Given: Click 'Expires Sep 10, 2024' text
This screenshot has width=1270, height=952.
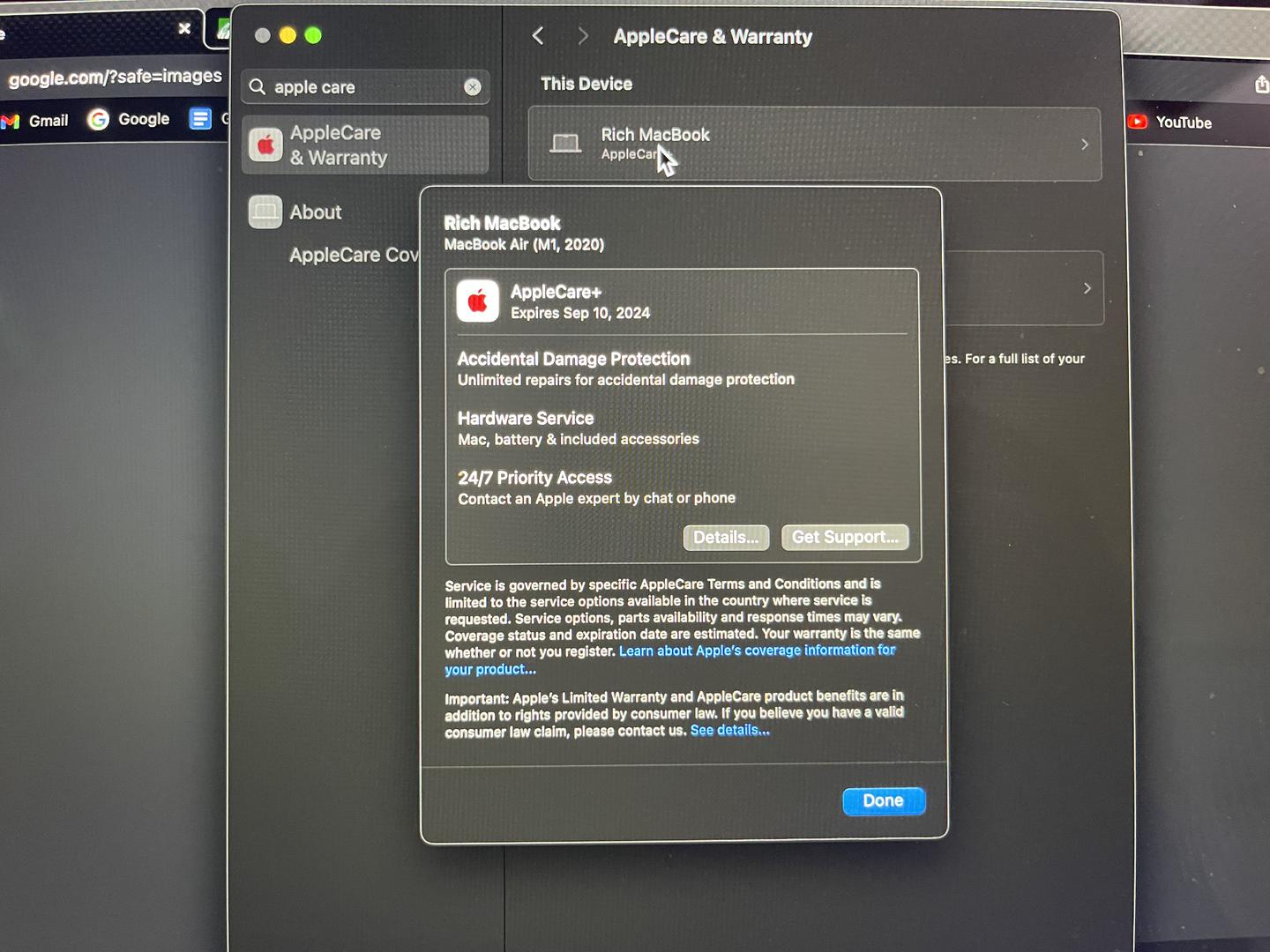Looking at the screenshot, I should coord(580,313).
